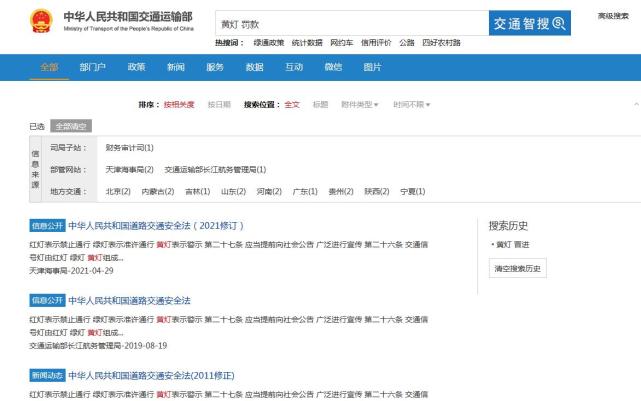Click the 司局子站 row label
Image resolution: width=641 pixels, height=401 pixels.
[x=68, y=148]
